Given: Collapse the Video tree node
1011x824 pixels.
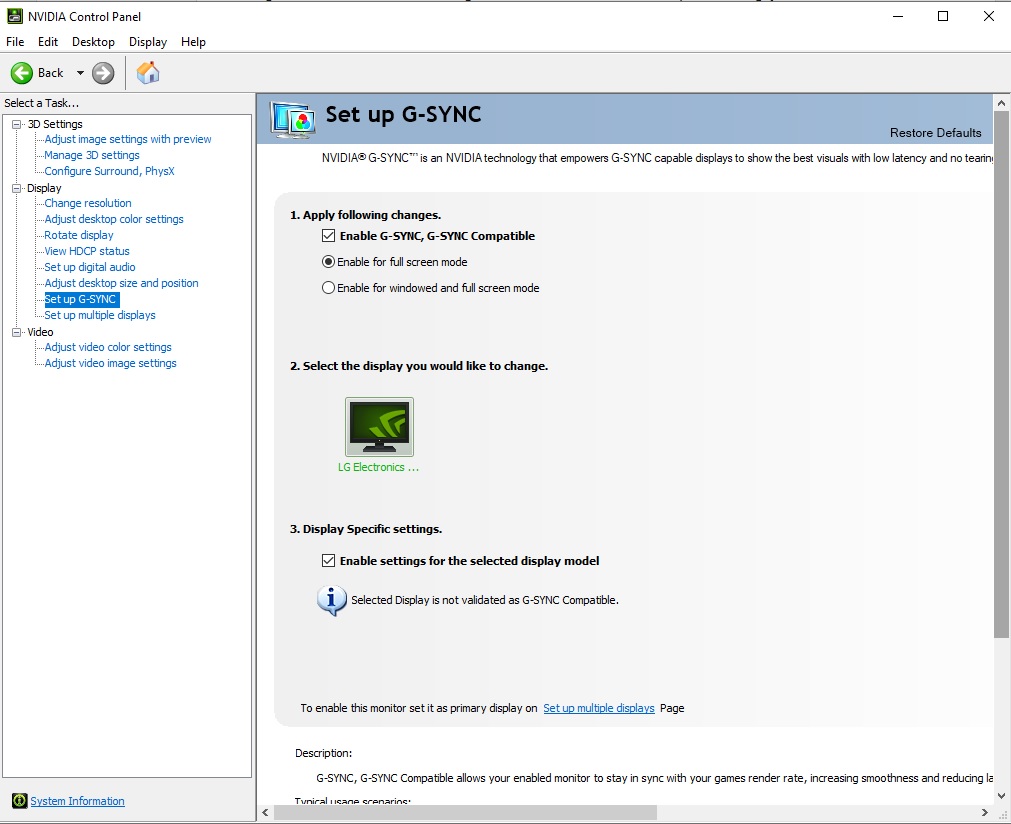Looking at the screenshot, I should 17,332.
